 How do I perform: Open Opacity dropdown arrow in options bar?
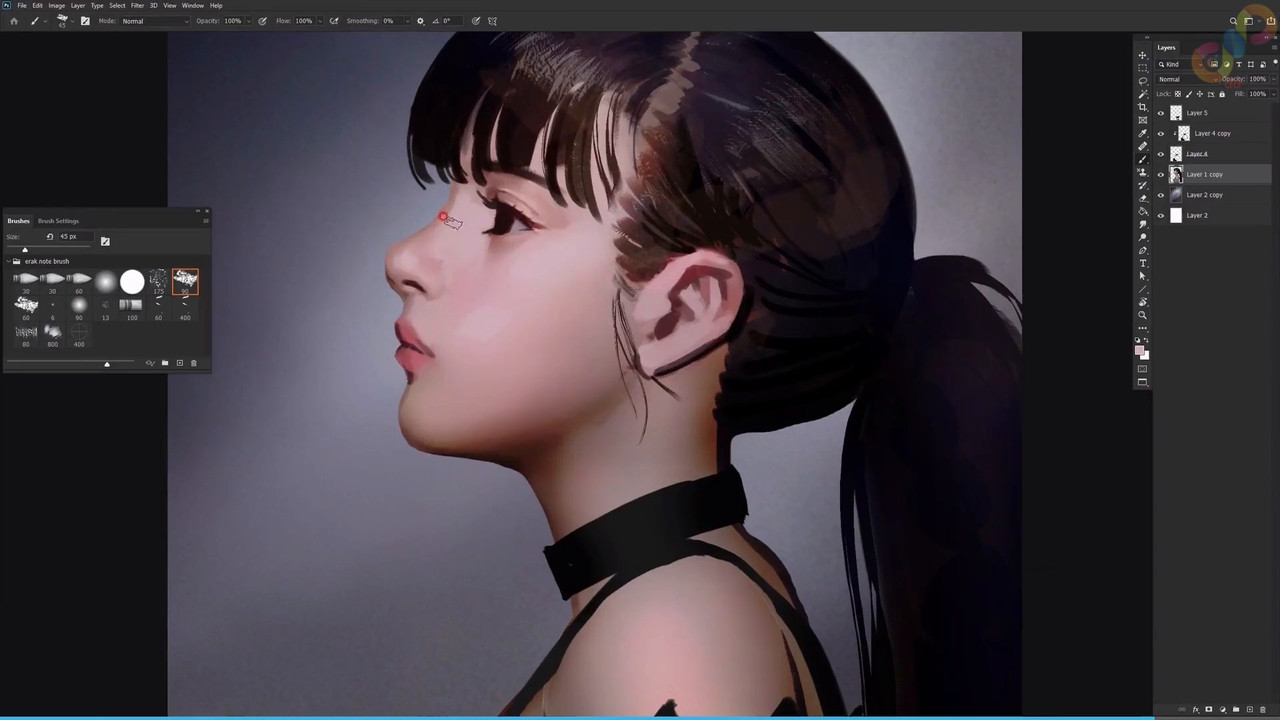247,20
